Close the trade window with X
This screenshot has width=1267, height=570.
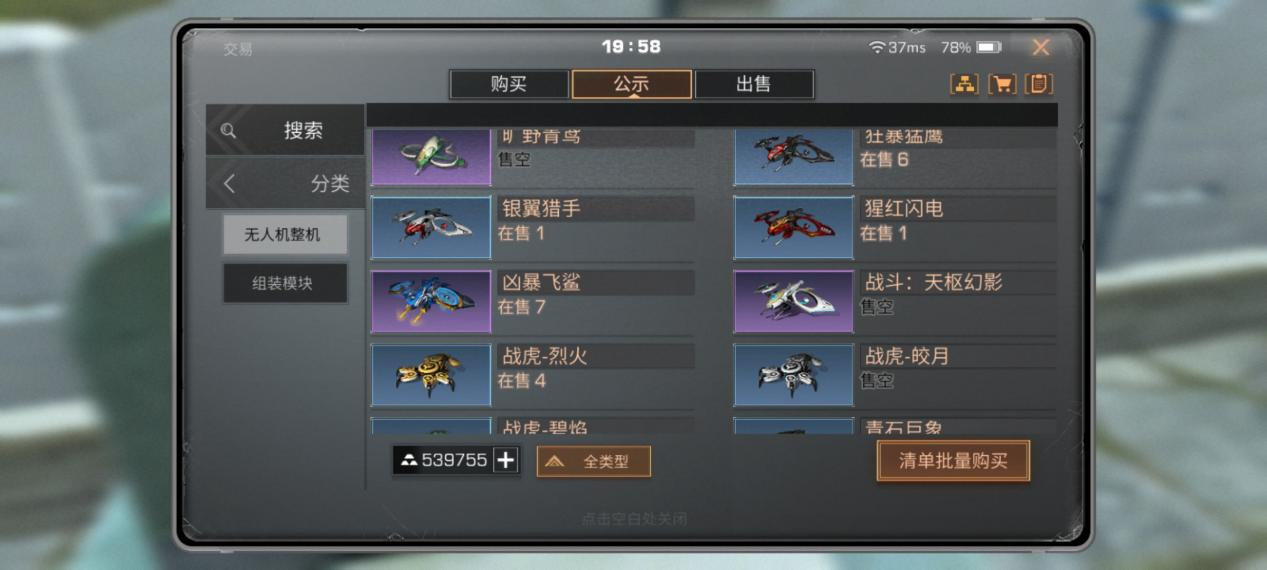(1041, 47)
